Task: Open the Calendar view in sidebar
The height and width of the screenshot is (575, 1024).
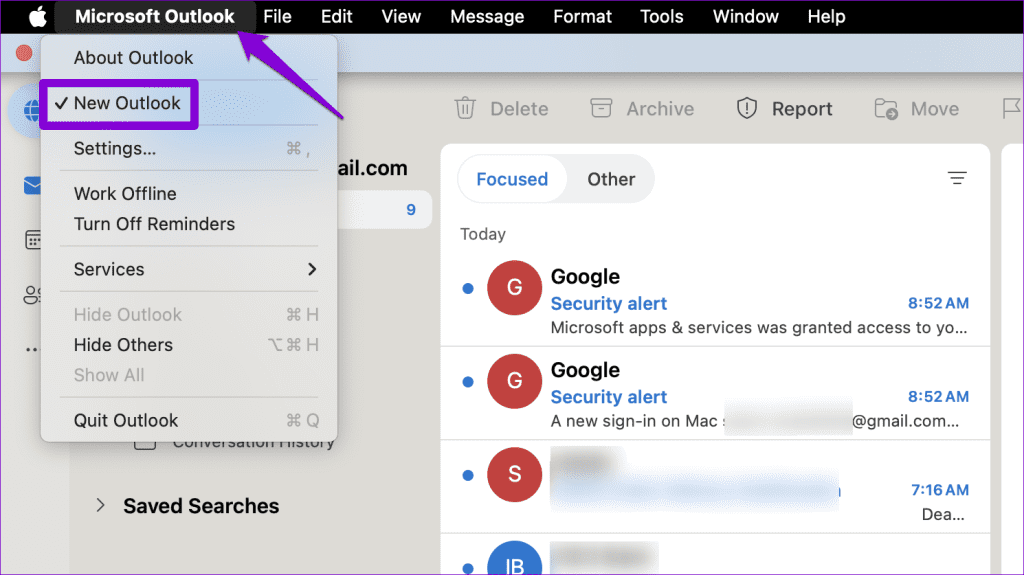Action: pyautogui.click(x=32, y=240)
